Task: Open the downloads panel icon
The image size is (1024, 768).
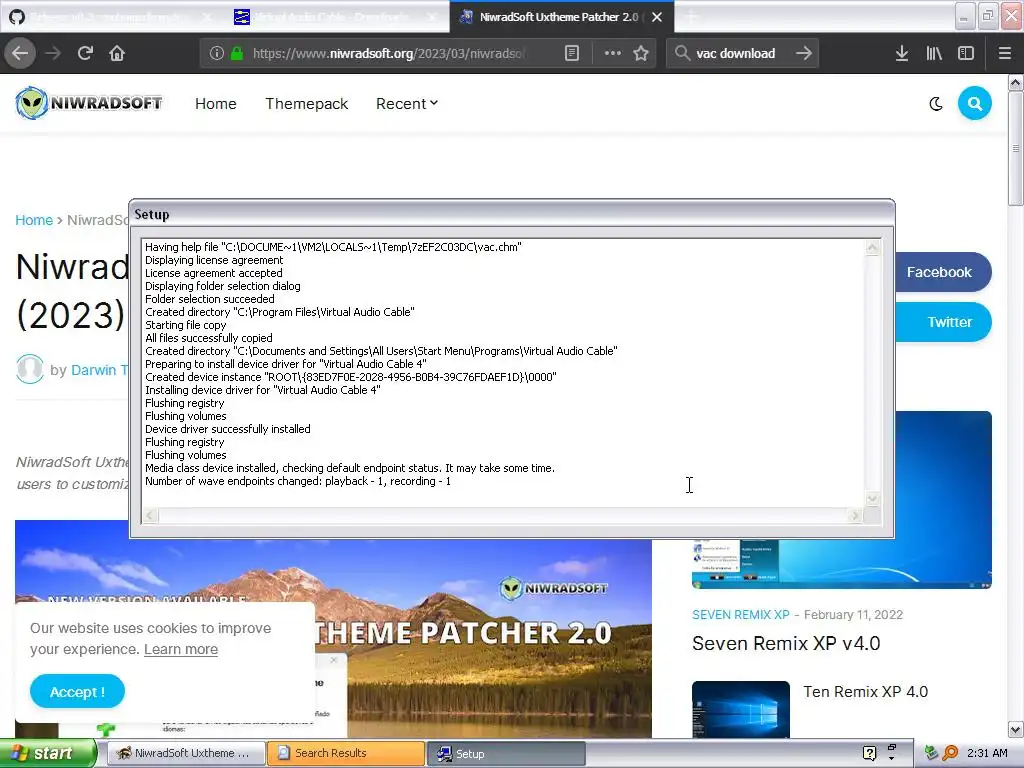Action: pos(902,54)
